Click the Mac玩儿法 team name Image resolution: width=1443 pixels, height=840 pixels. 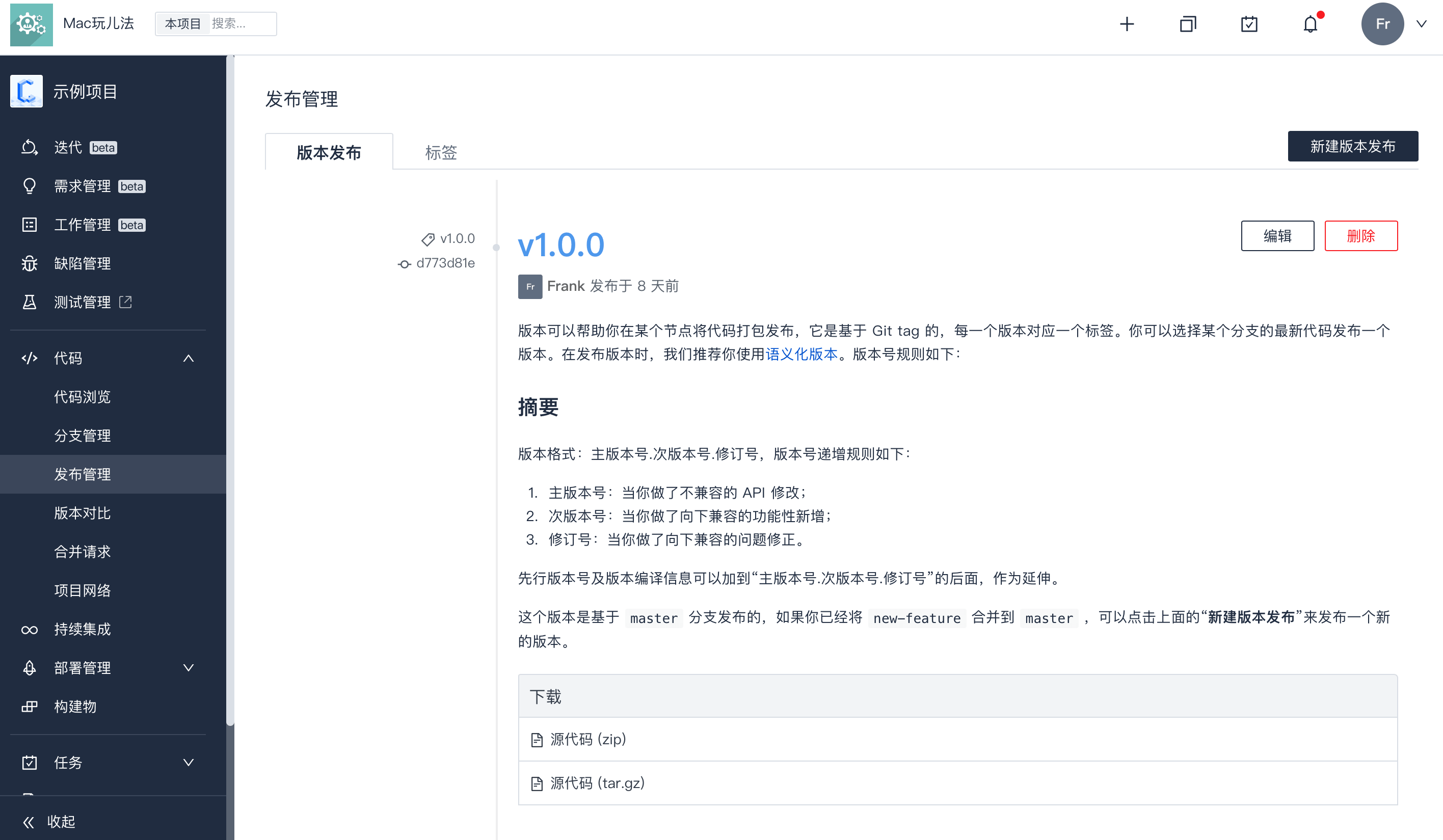pos(98,23)
